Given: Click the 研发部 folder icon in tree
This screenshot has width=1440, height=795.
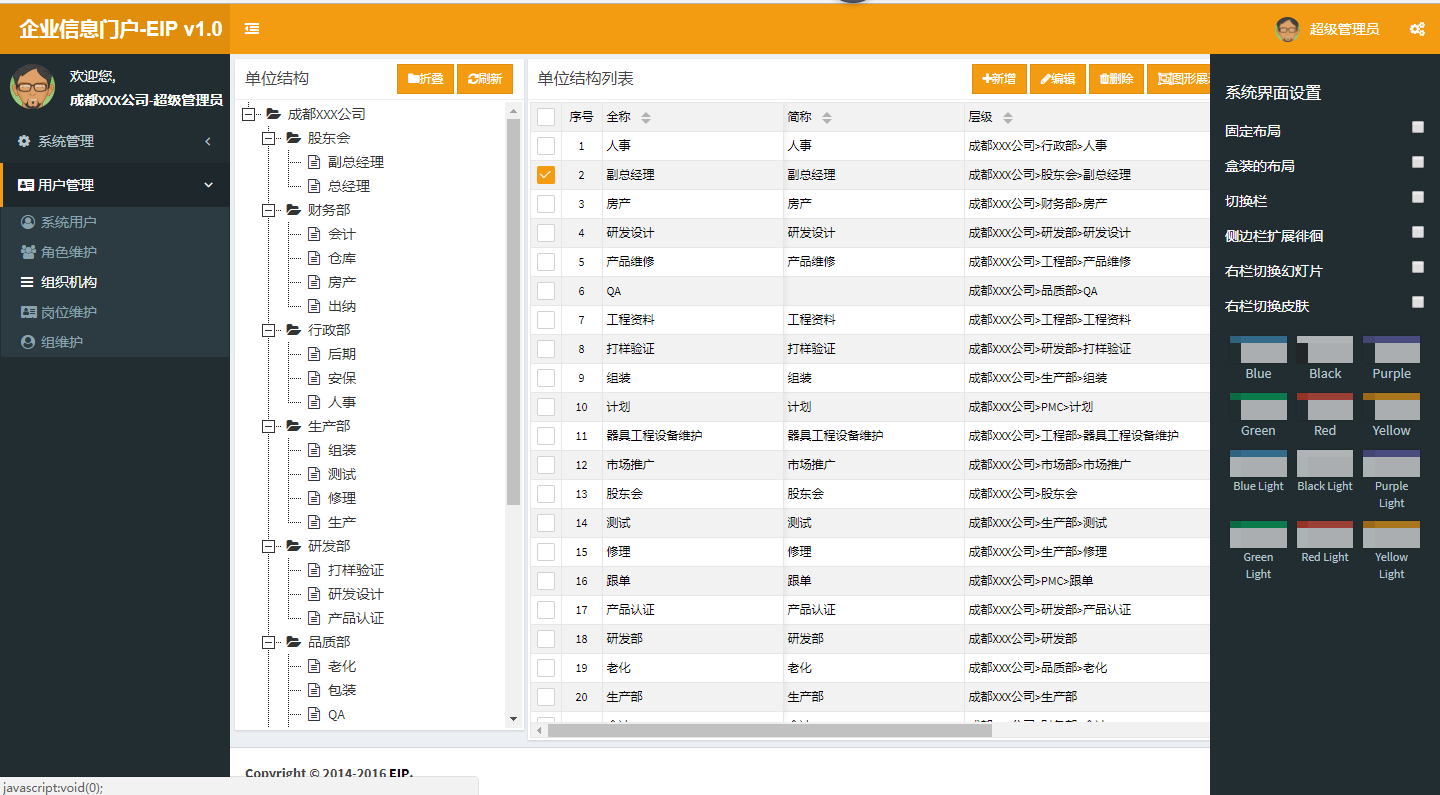Looking at the screenshot, I should pyautogui.click(x=293, y=546).
